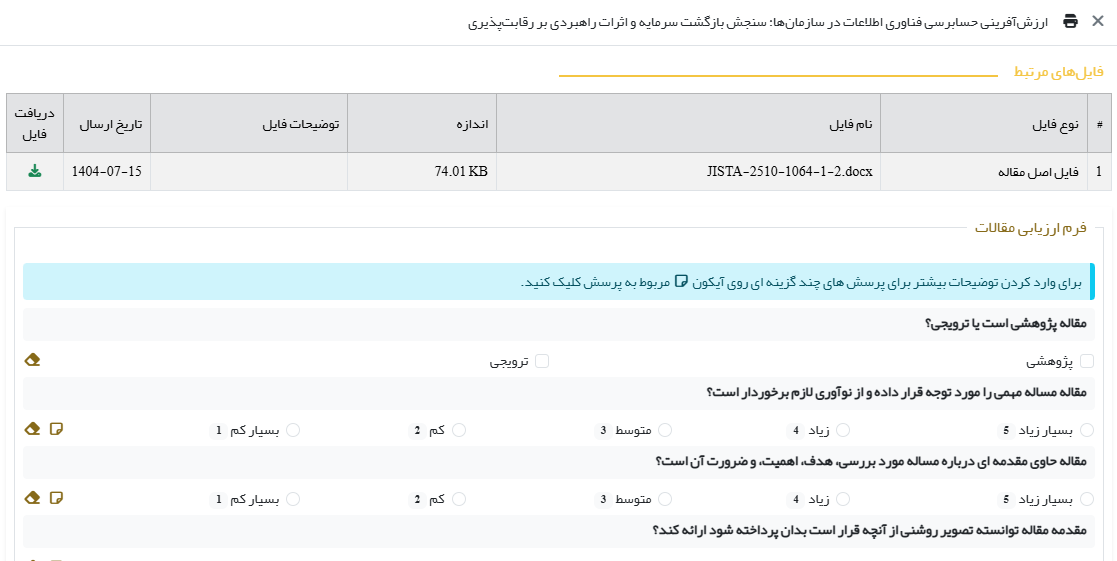
Task: Clear the answer for research or promotional question
Action: tap(32, 360)
